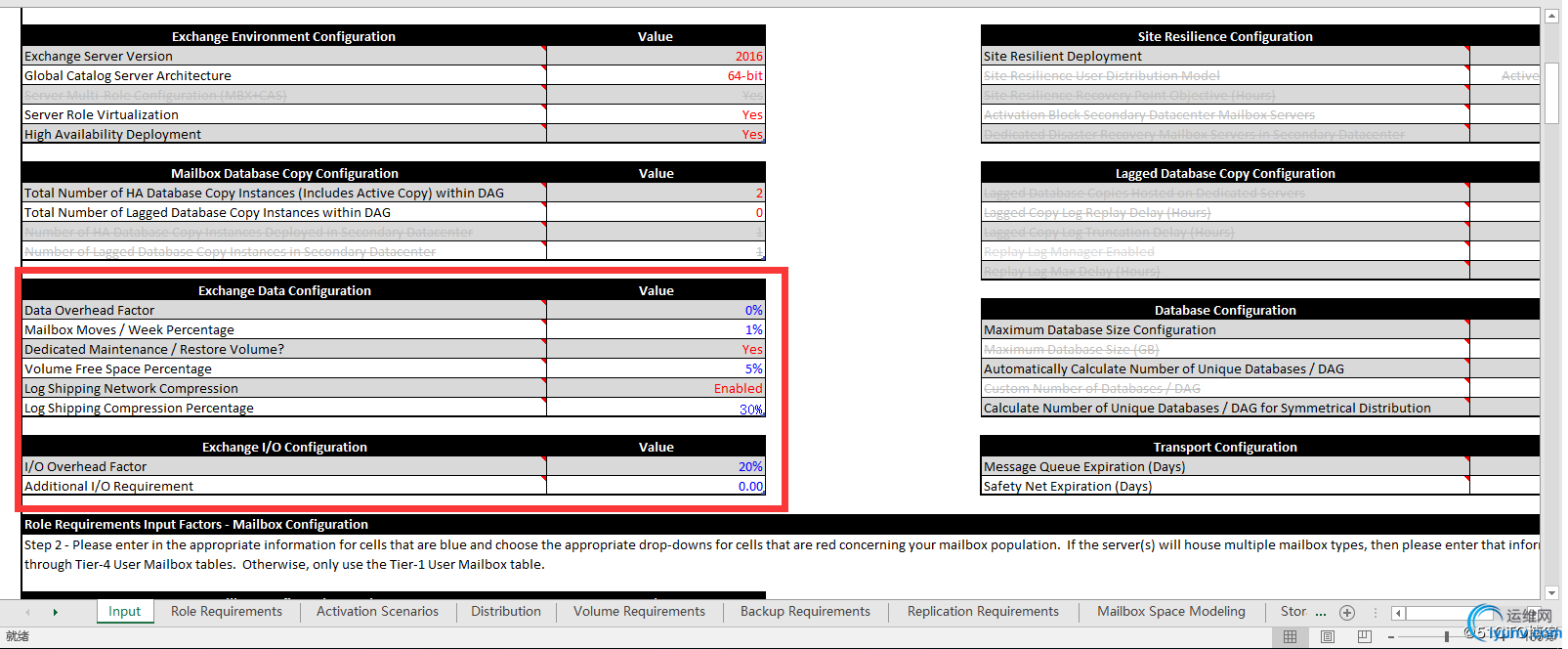Click the next sheet navigation arrow
This screenshot has width=1568, height=649.
pos(56,613)
